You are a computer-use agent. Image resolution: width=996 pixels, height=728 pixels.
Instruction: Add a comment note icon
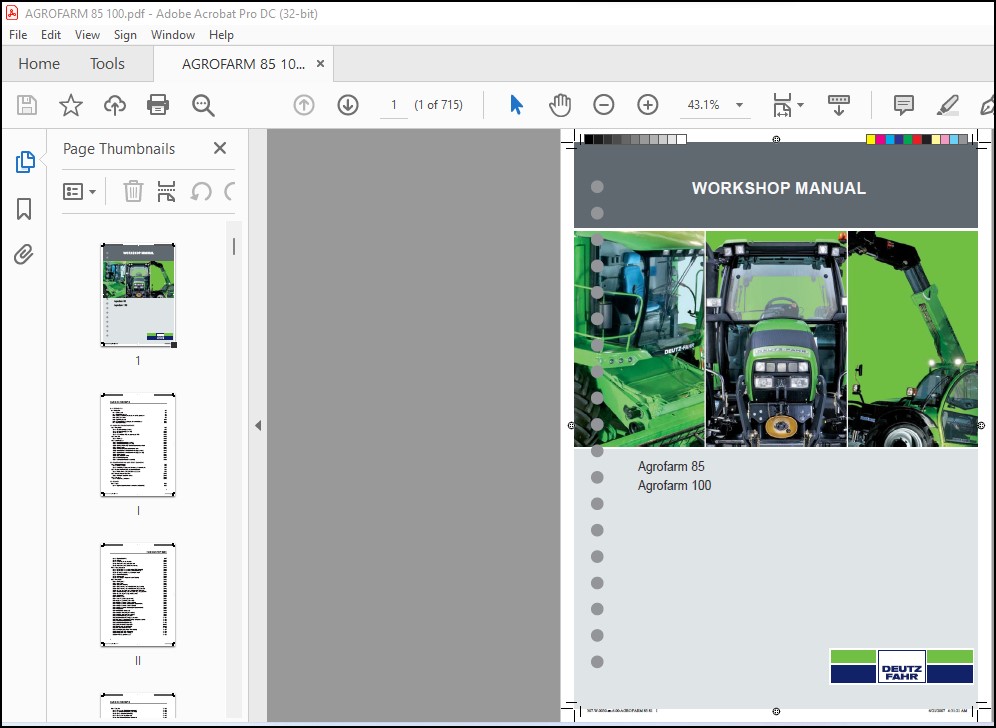(903, 105)
